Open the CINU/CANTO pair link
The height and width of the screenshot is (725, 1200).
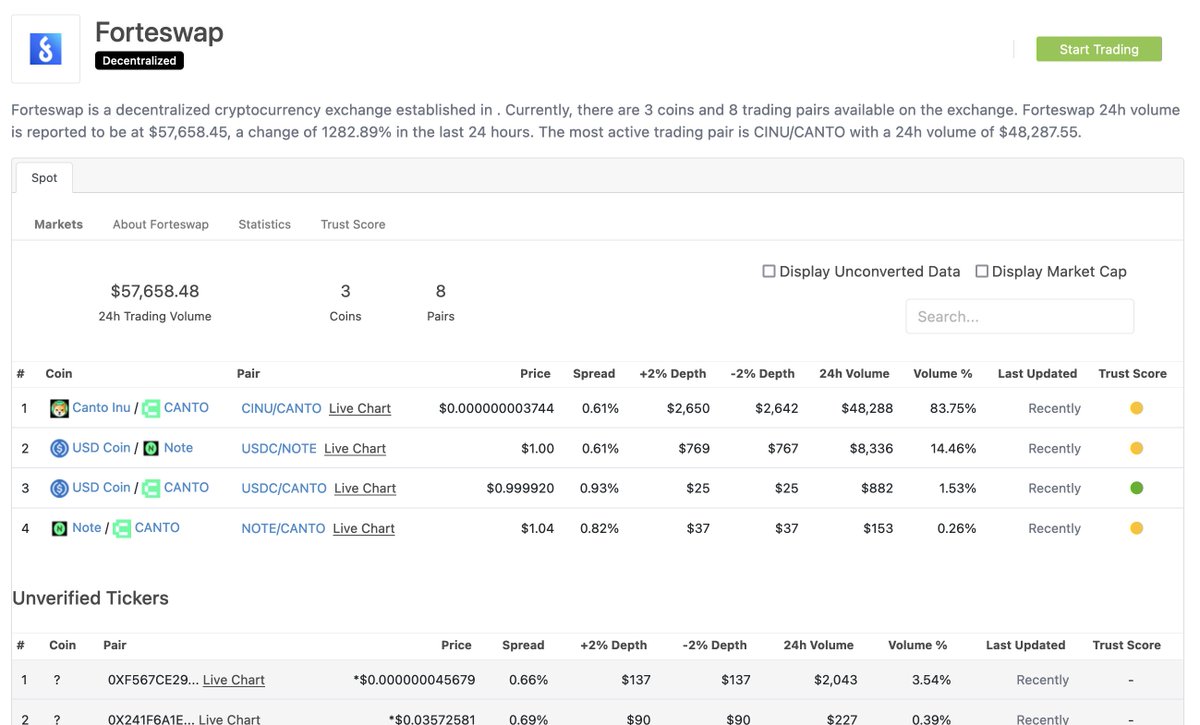click(x=281, y=408)
